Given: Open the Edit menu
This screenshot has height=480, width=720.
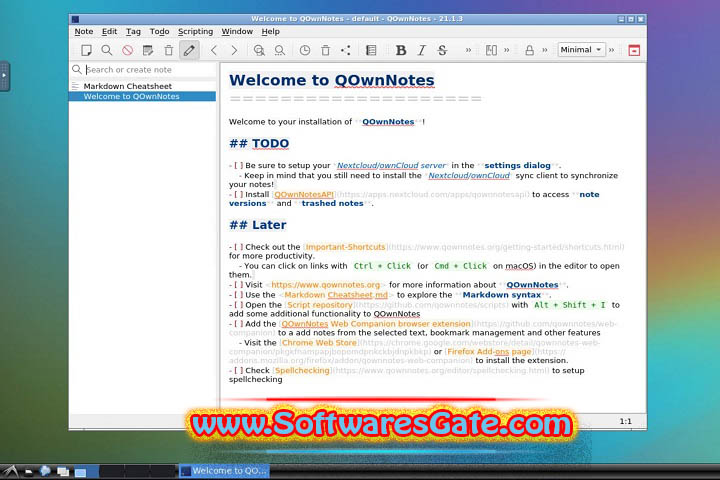Looking at the screenshot, I should point(109,31).
